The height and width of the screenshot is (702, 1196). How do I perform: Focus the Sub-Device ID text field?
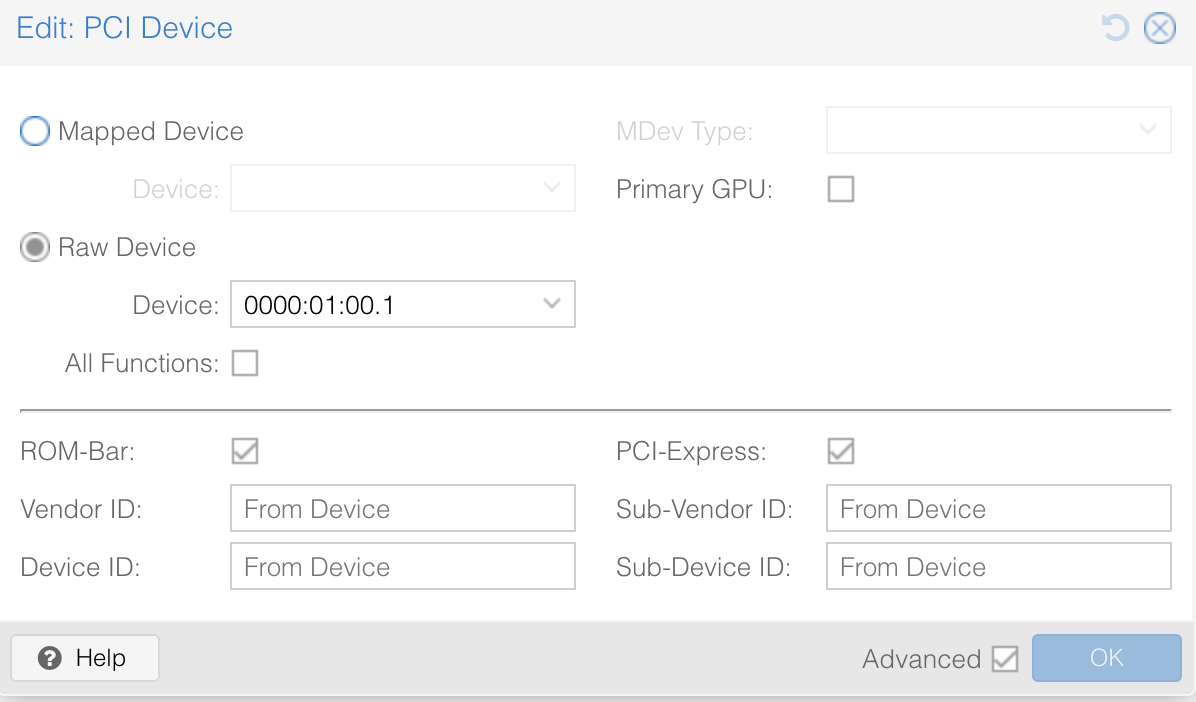coord(998,567)
